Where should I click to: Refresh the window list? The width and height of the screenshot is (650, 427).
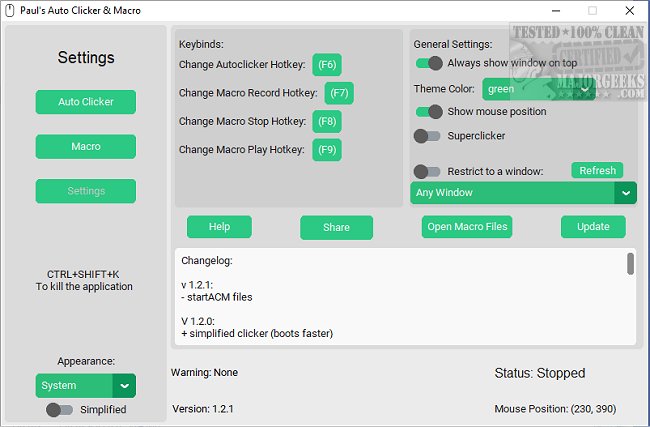point(597,170)
